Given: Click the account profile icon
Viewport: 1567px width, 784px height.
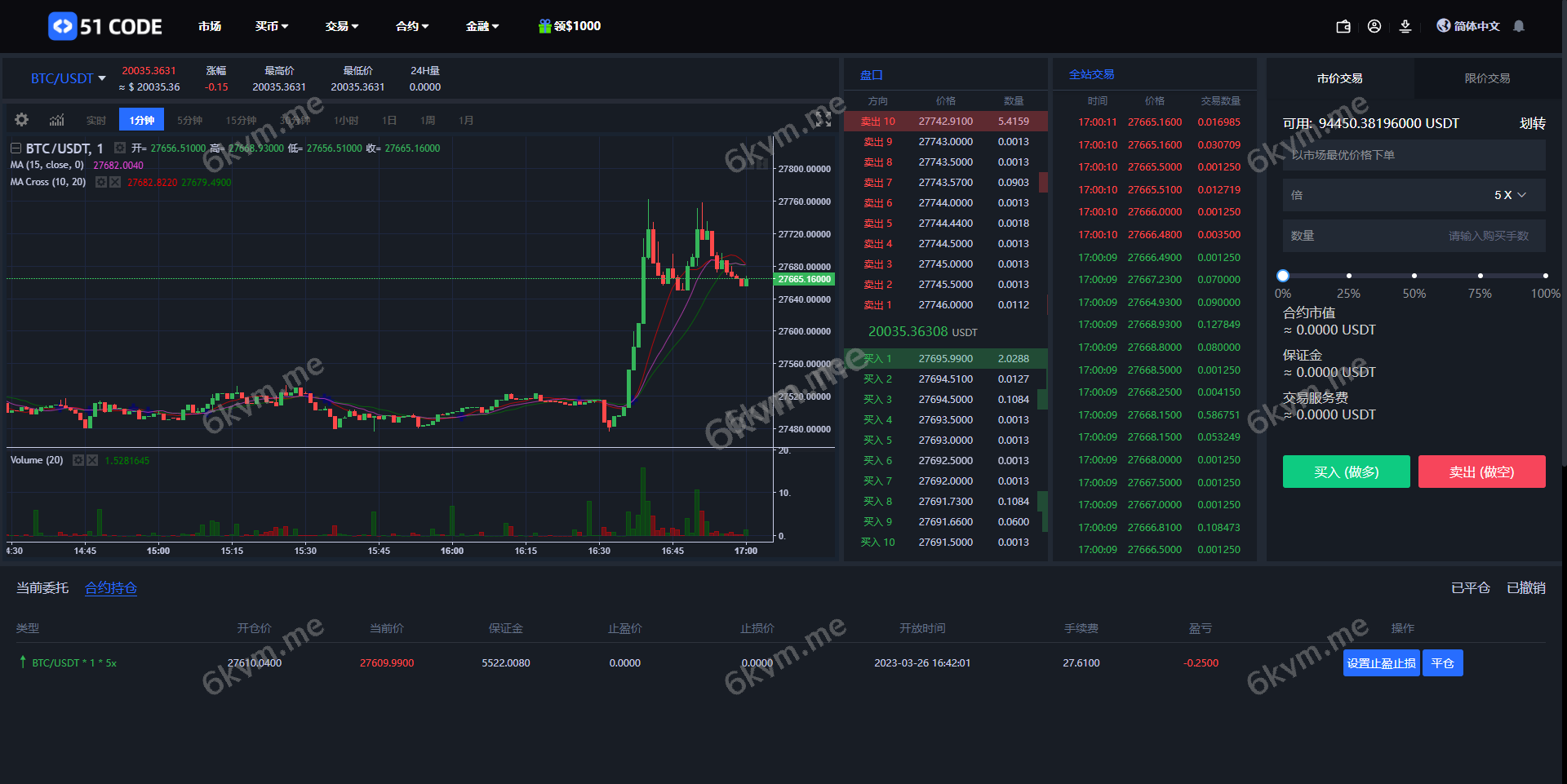Looking at the screenshot, I should pos(1374,26).
